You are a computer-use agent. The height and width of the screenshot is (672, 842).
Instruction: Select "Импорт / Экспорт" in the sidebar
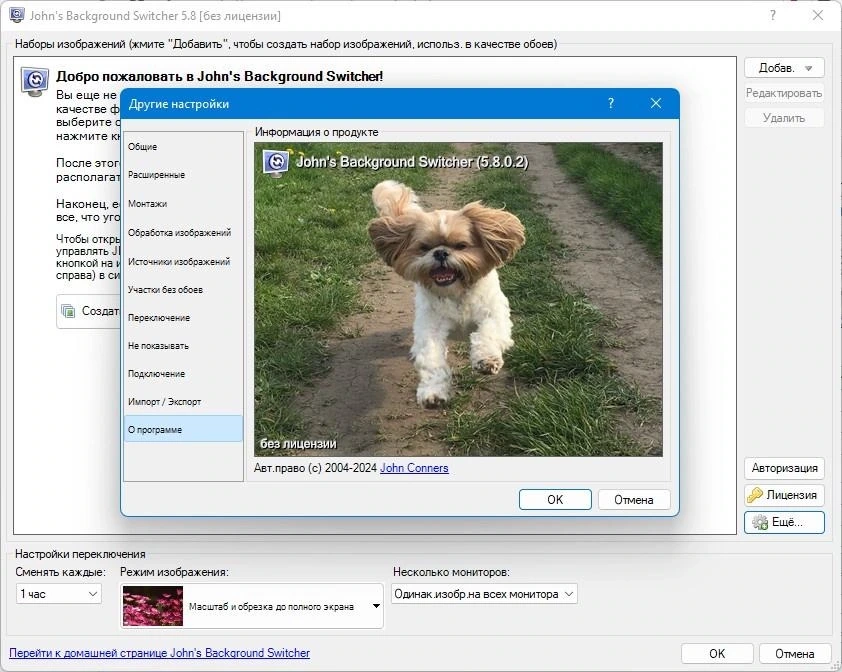pyautogui.click(x=183, y=402)
